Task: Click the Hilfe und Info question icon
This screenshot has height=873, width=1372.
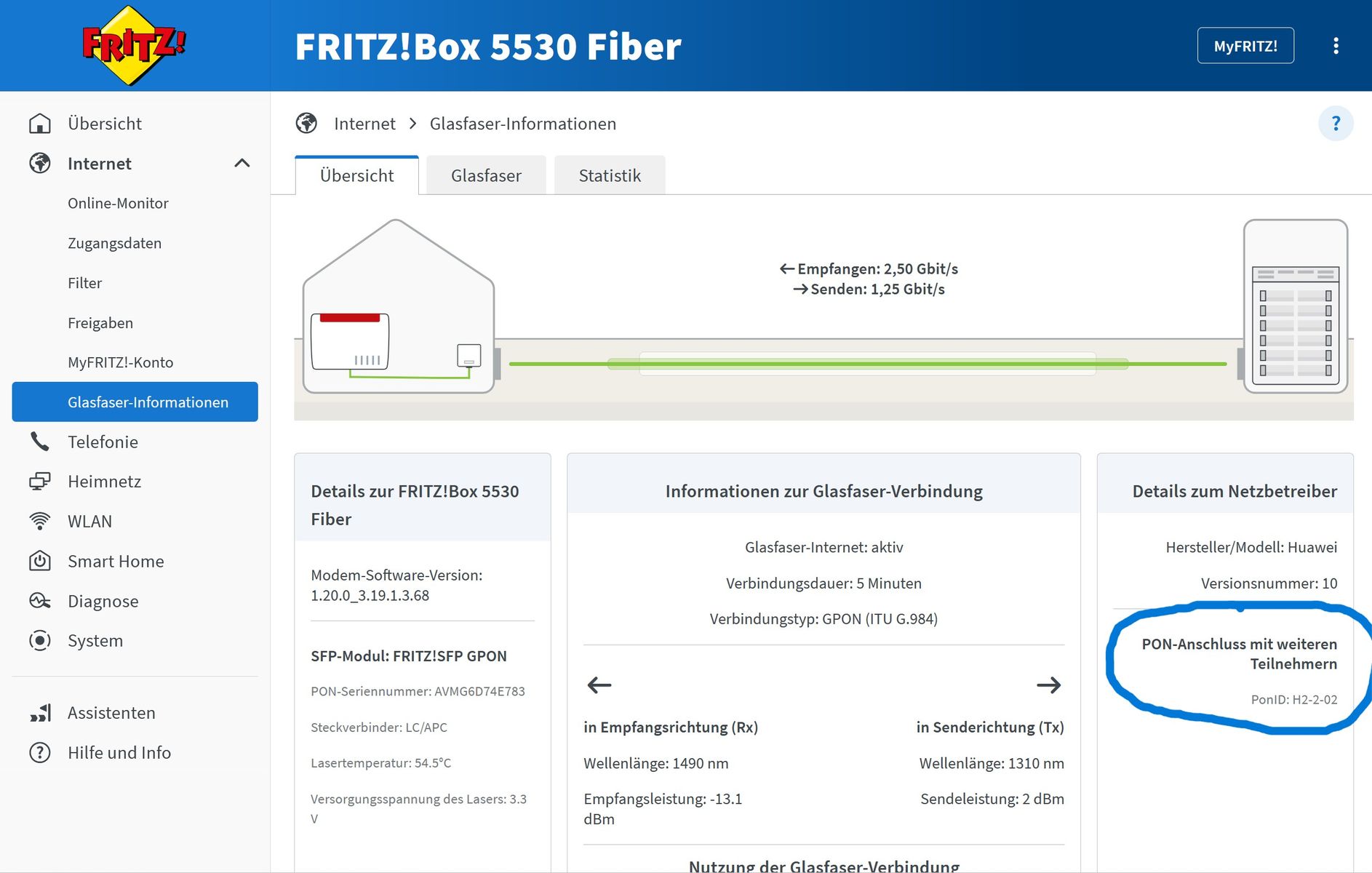Action: 40,752
